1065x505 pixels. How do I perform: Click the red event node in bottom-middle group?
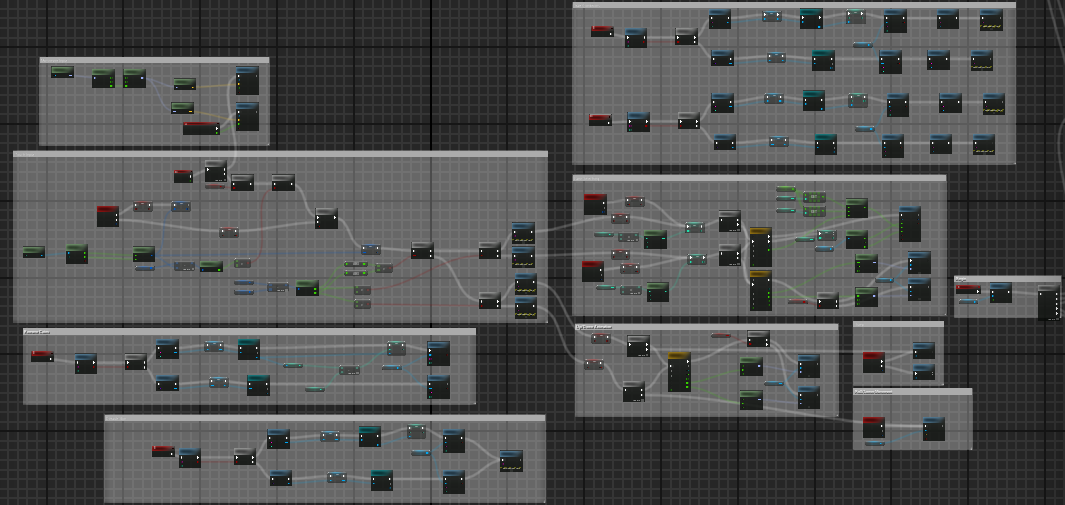coord(163,451)
